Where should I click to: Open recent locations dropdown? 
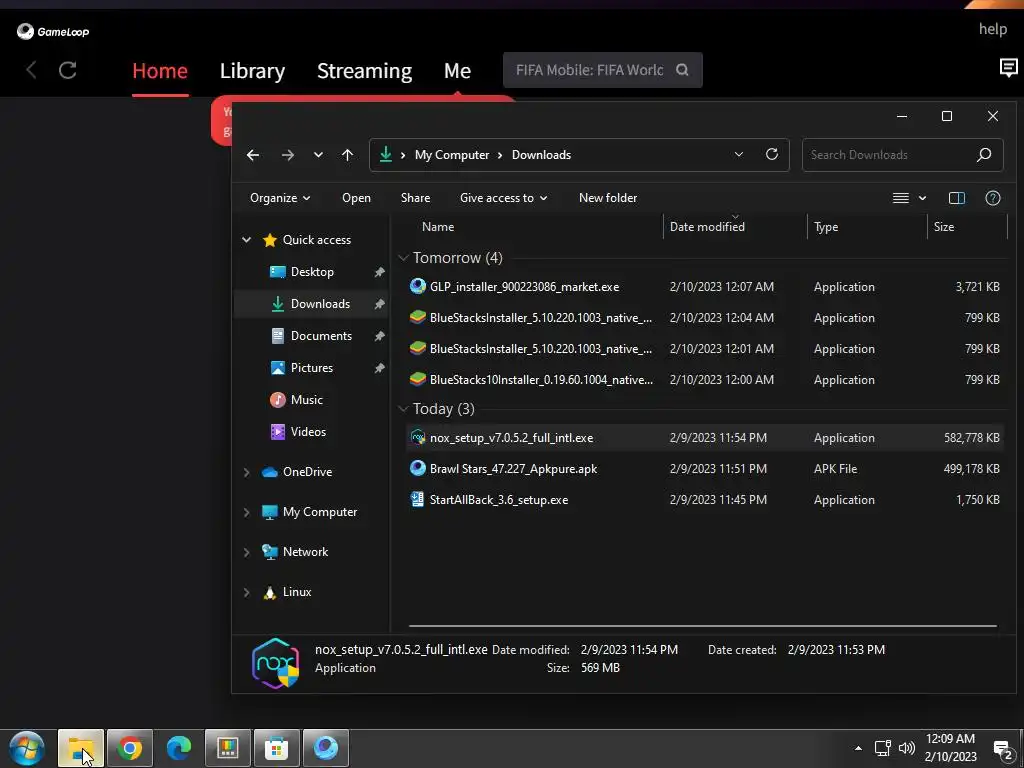click(x=318, y=155)
